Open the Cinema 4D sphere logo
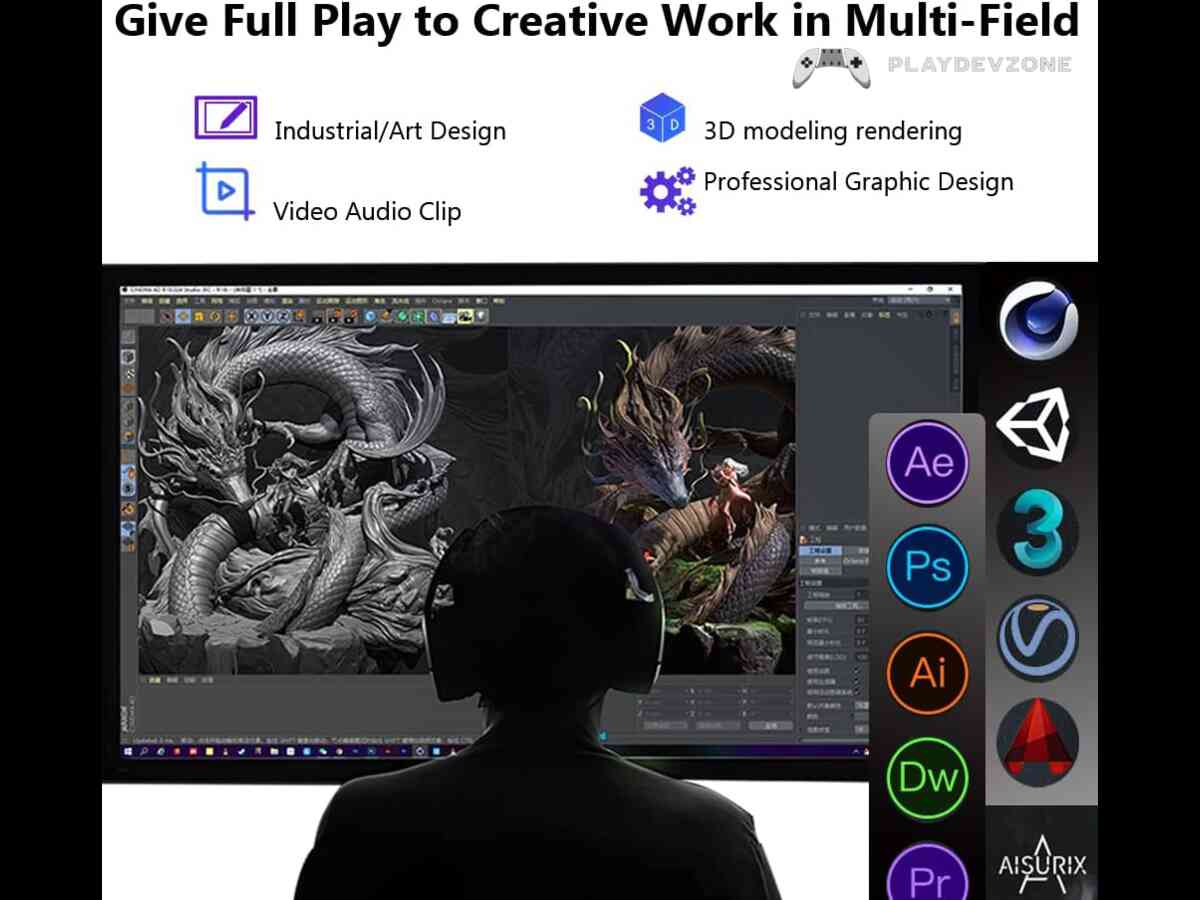This screenshot has width=1200, height=900. click(x=1039, y=321)
